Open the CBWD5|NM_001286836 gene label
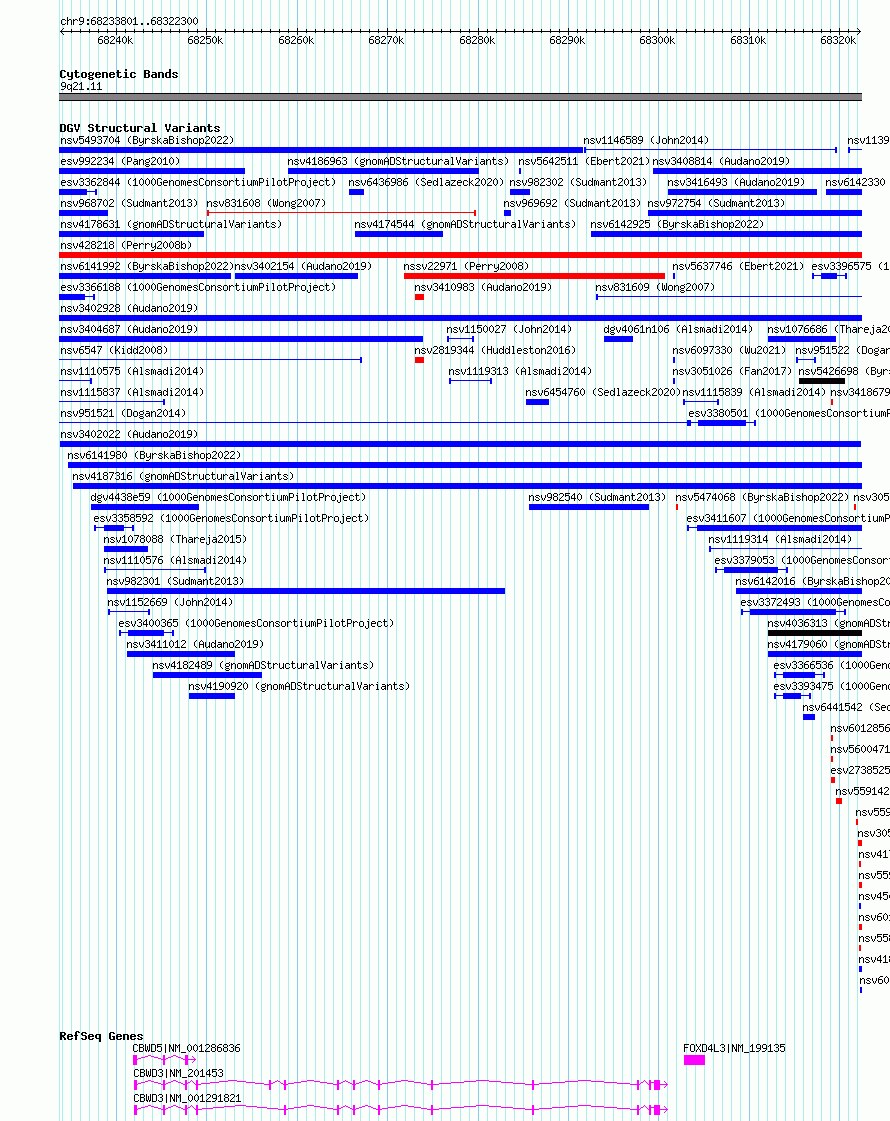 pyautogui.click(x=186, y=1048)
